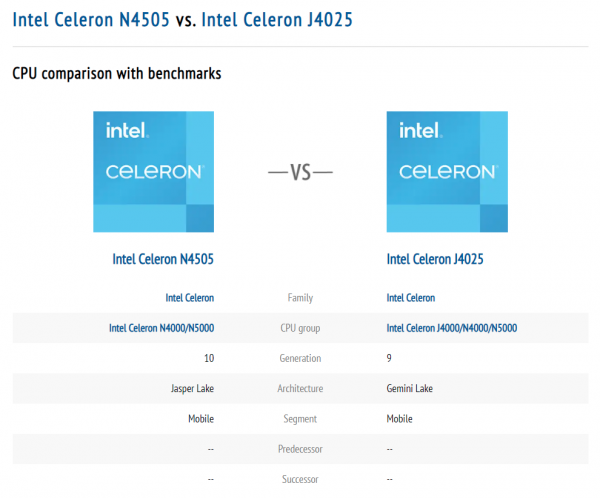Click the Predecessor row label

300,449
